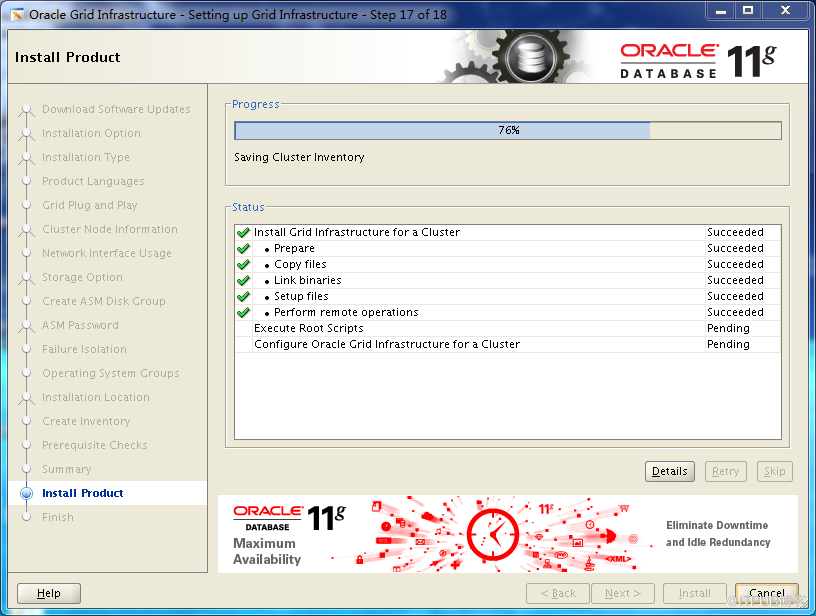Select the Cluster Node Information step
816x616 pixels.
[110, 229]
